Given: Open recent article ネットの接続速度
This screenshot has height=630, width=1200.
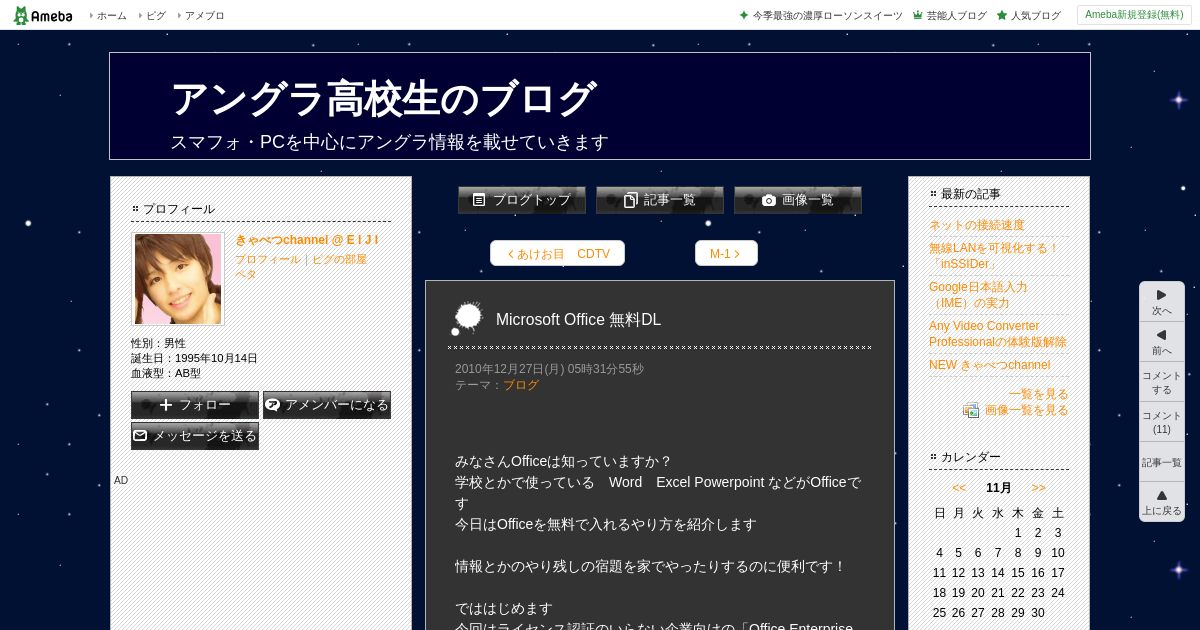Looking at the screenshot, I should [x=977, y=225].
